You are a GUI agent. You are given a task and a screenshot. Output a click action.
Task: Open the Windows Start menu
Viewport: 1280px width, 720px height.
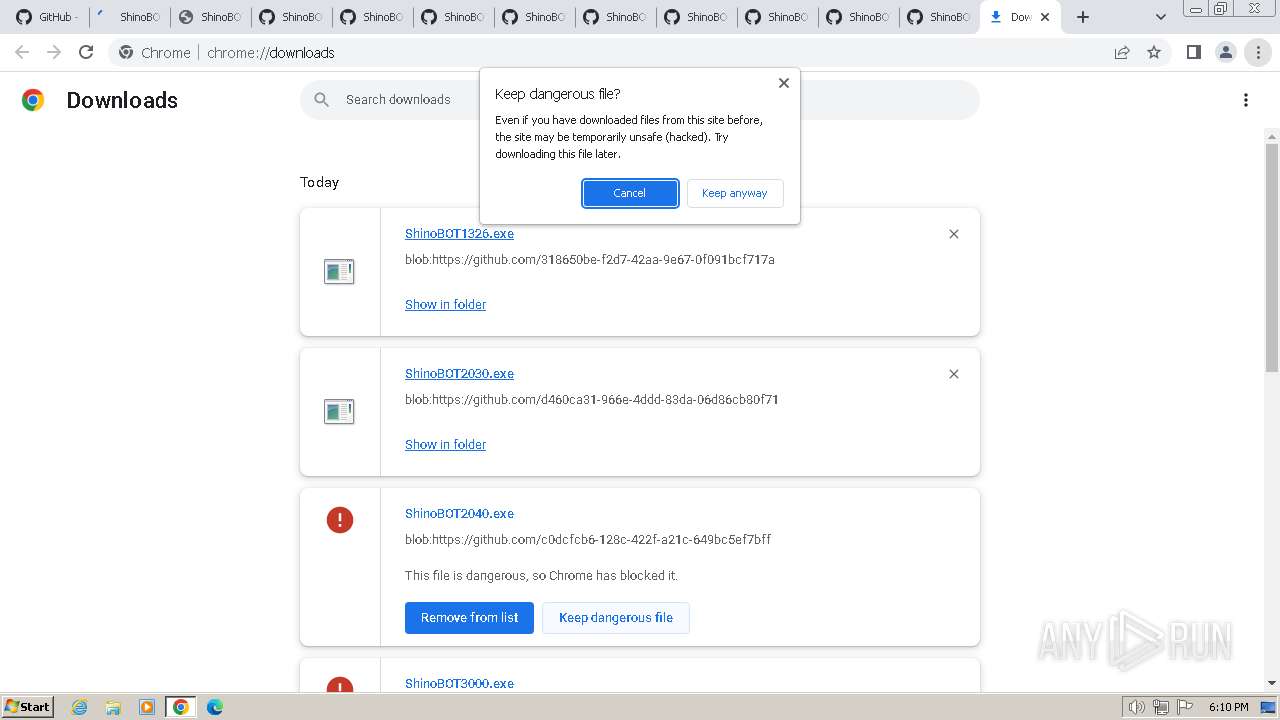[27, 707]
